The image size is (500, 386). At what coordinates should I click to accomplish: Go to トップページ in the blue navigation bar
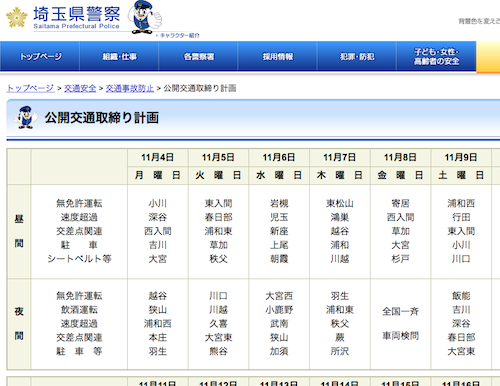(40, 56)
